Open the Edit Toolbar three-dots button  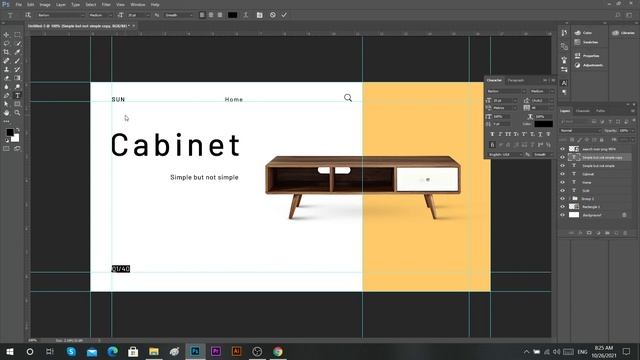click(x=6, y=121)
